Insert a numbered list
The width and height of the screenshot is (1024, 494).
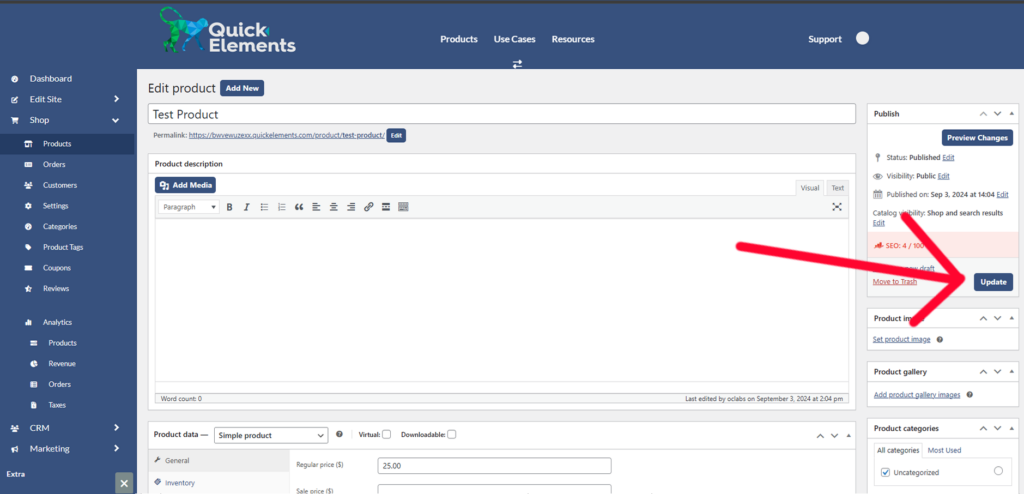coord(281,207)
